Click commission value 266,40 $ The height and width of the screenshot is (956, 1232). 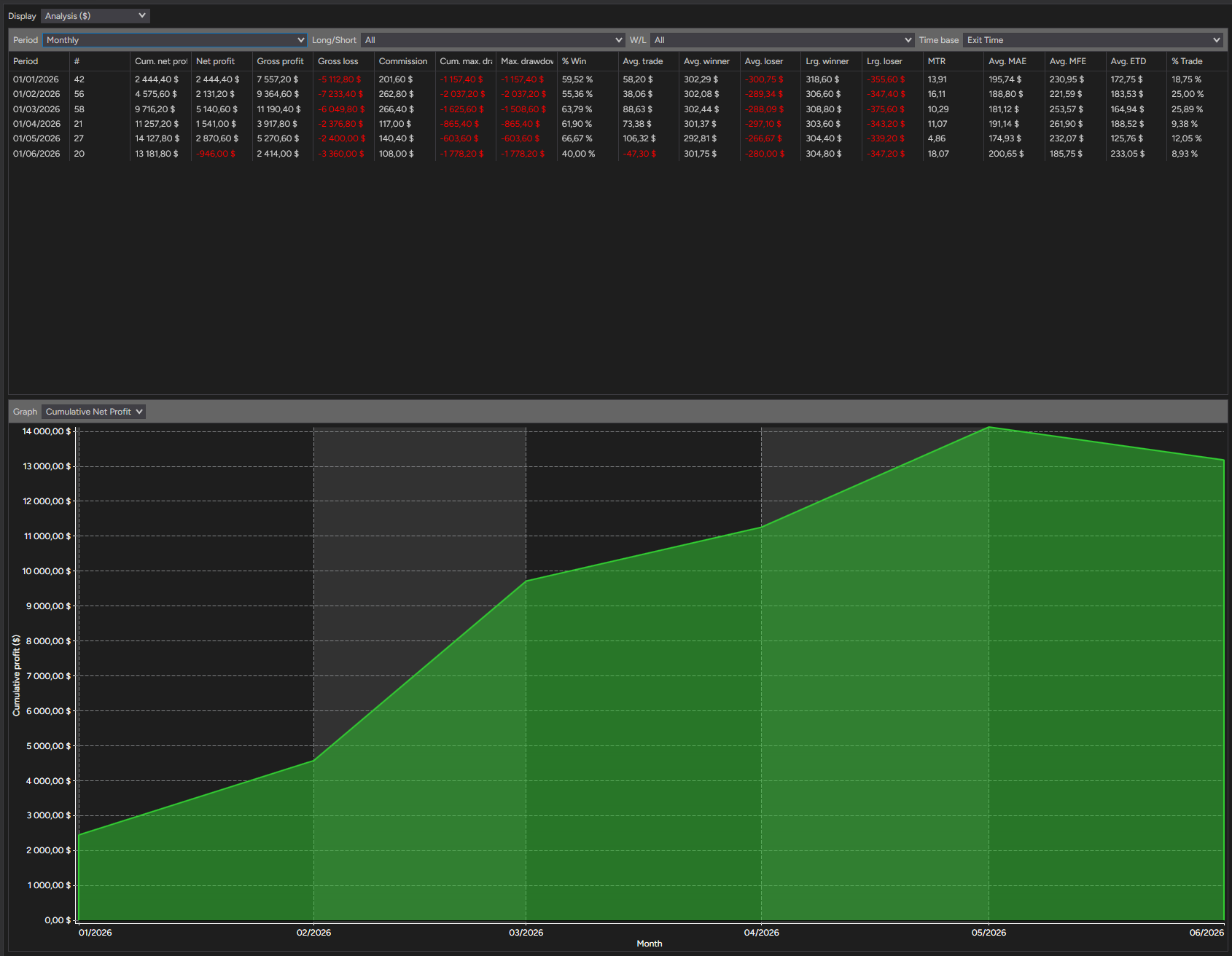point(396,109)
